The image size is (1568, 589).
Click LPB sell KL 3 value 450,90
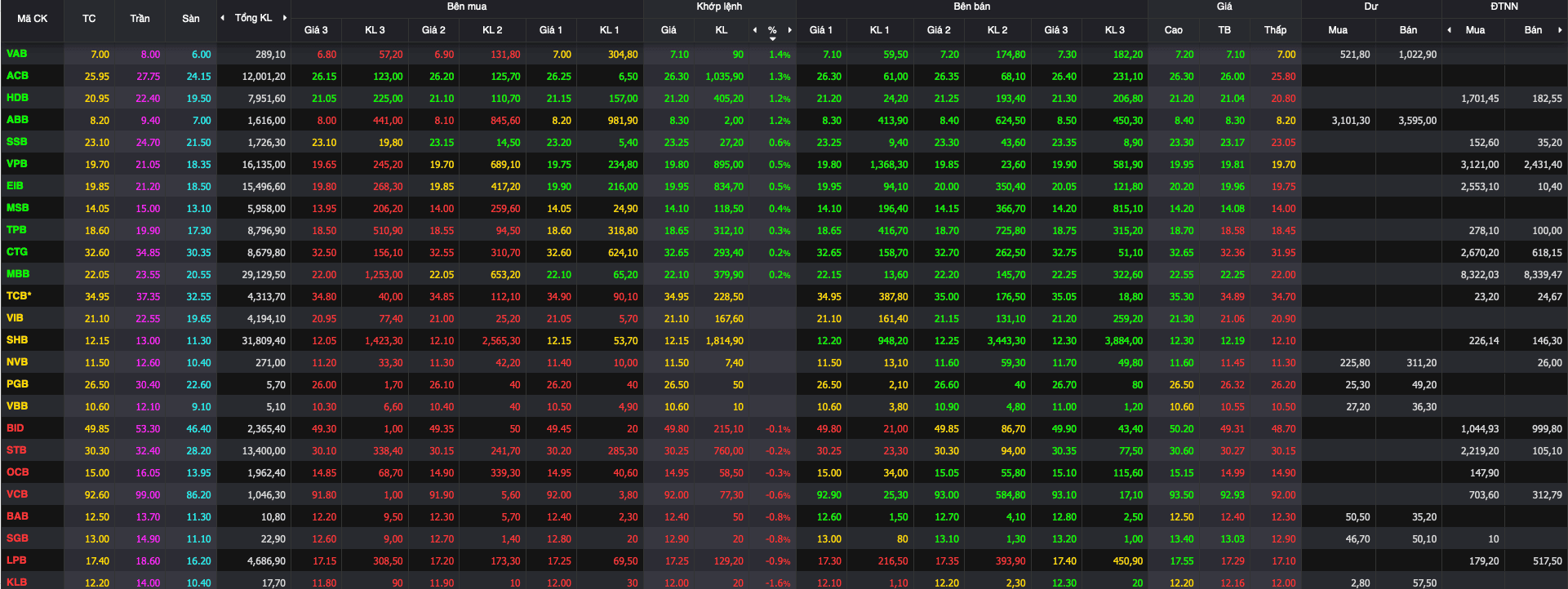(1128, 561)
